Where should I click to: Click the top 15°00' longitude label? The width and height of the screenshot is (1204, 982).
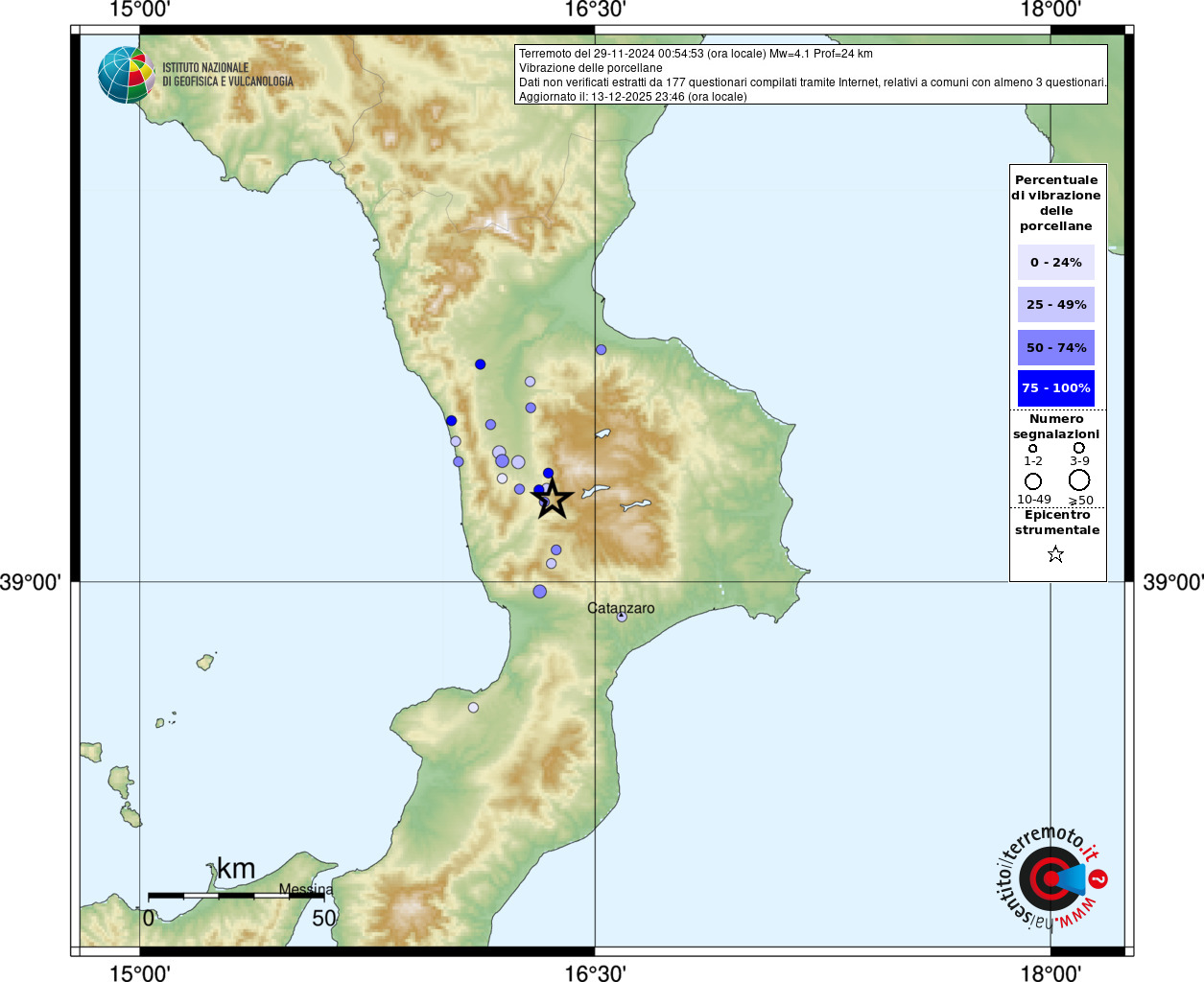pos(140,10)
